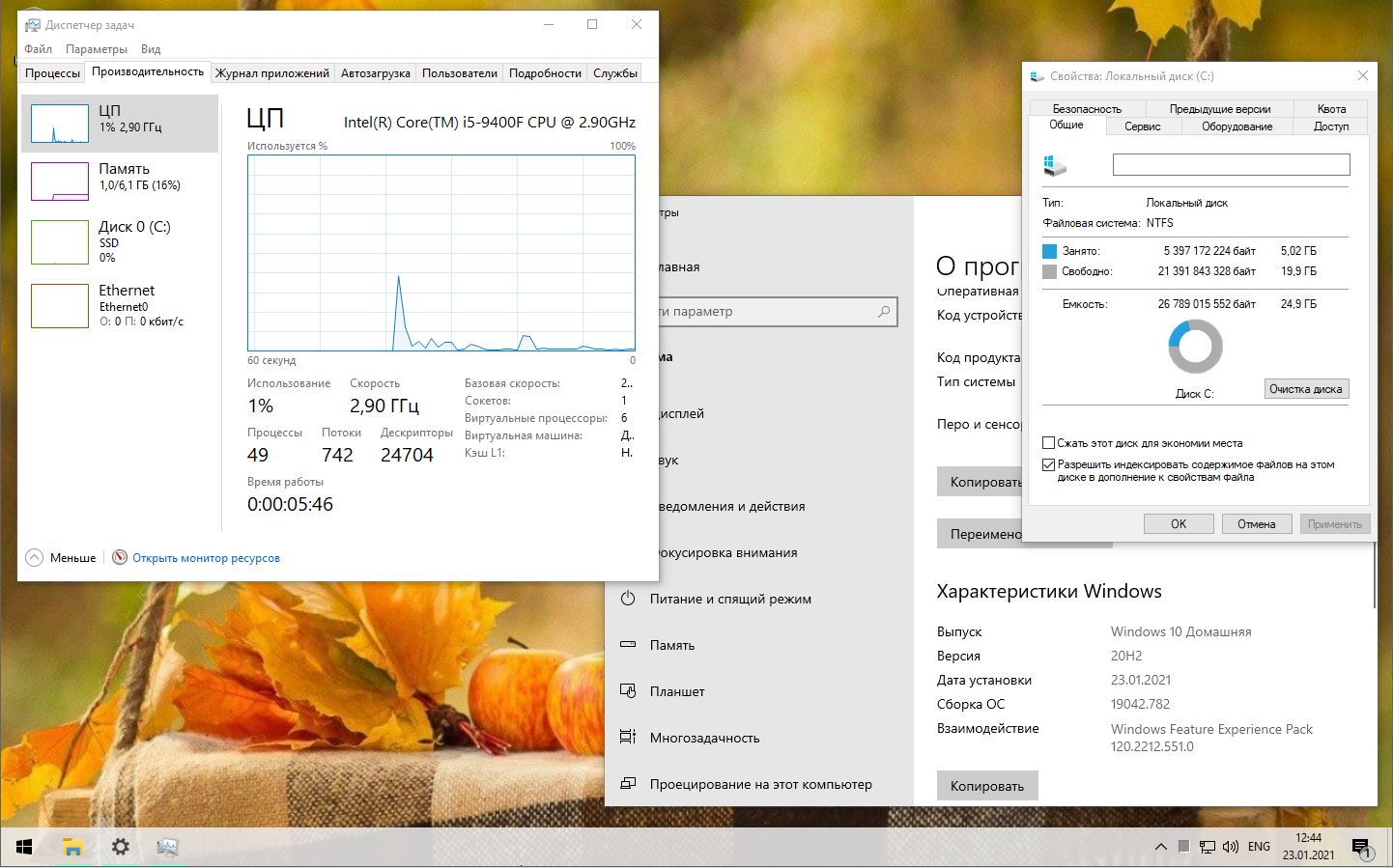Screen dimensions: 1393x868
Task: Open the Доступ tab in disk properties
Action: click(x=1331, y=126)
